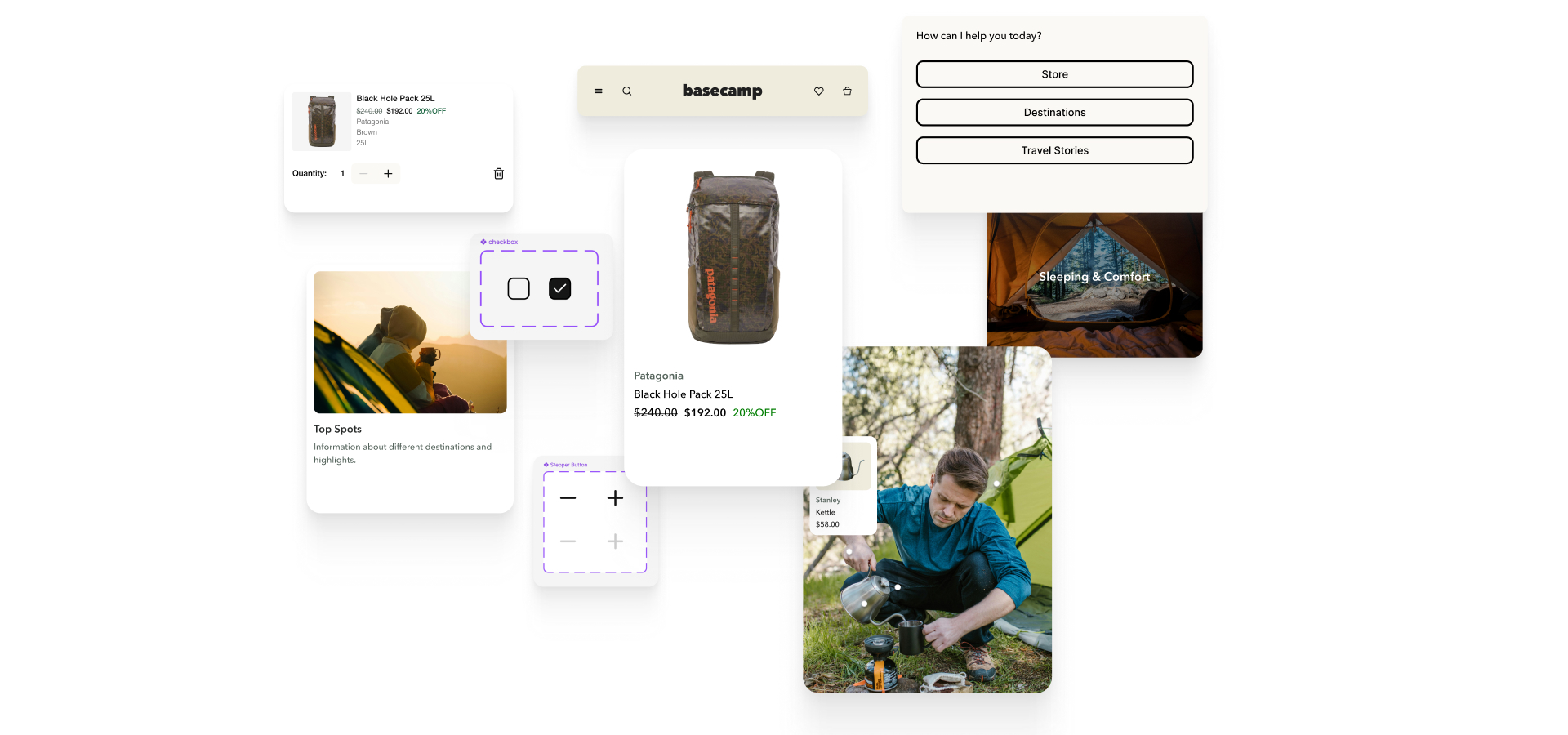This screenshot has height=735, width=1568.
Task: Click the '20%OFF' label on product card
Action: (755, 412)
